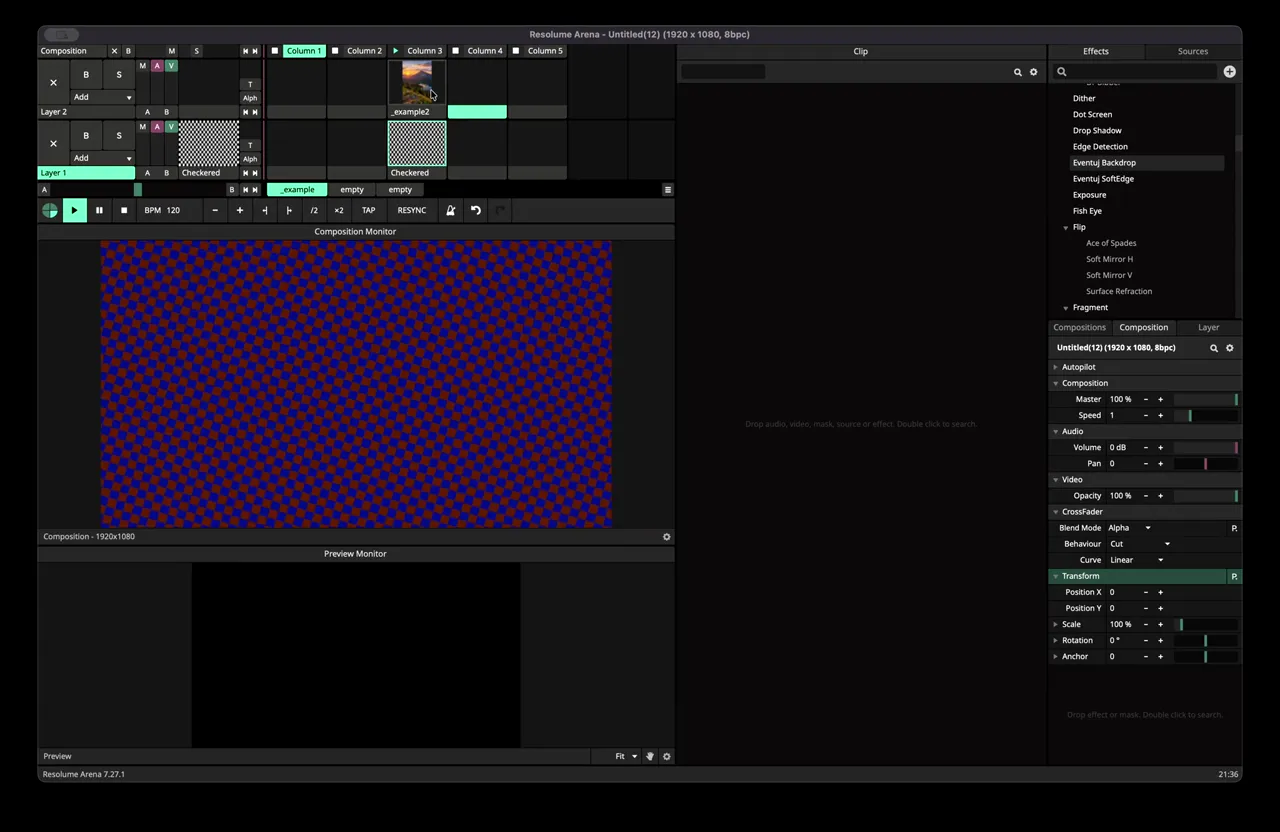This screenshot has height=832, width=1280.
Task: Collapse the Flip effects group
Action: pos(1066,227)
